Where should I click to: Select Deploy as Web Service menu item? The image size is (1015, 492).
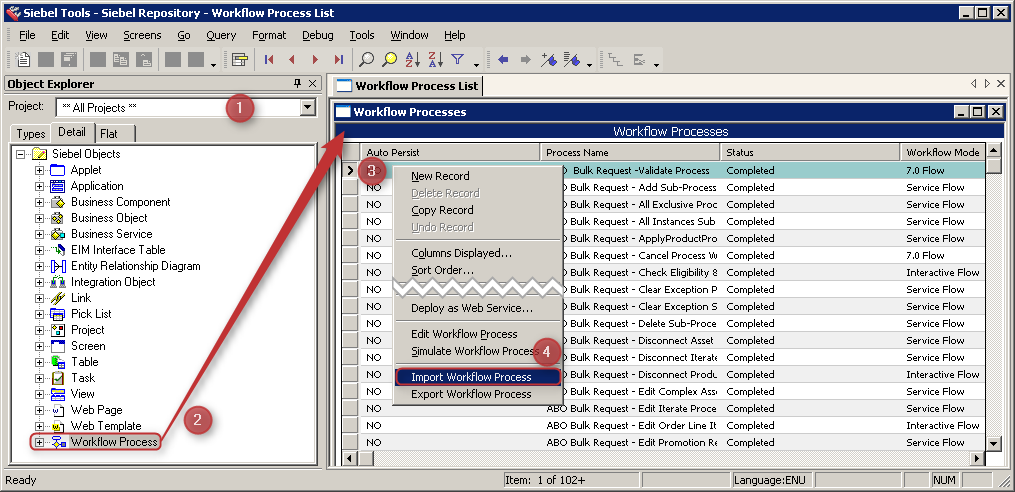tap(478, 308)
